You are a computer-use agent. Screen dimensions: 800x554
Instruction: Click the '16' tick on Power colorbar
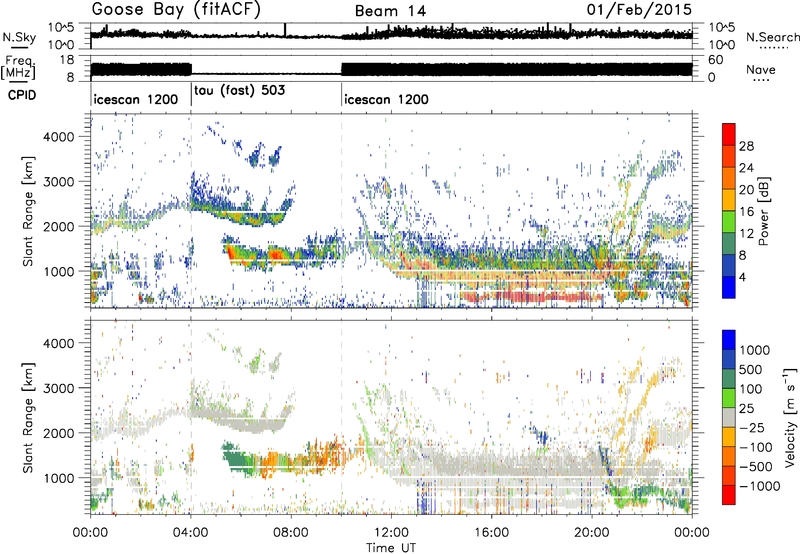(x=746, y=212)
